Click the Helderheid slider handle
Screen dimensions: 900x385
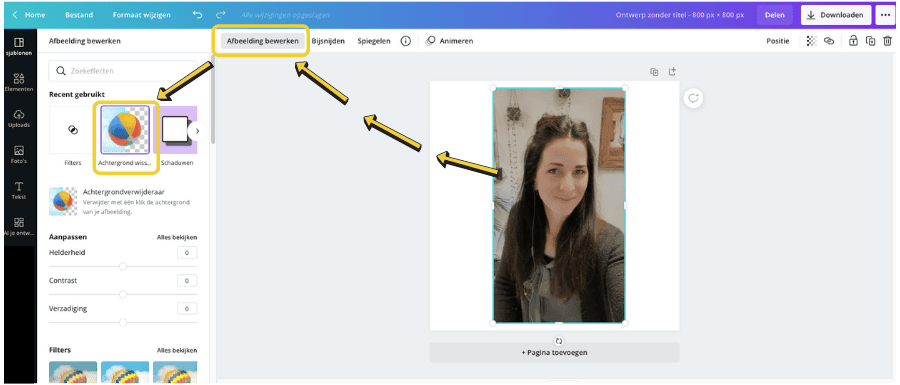click(x=123, y=266)
